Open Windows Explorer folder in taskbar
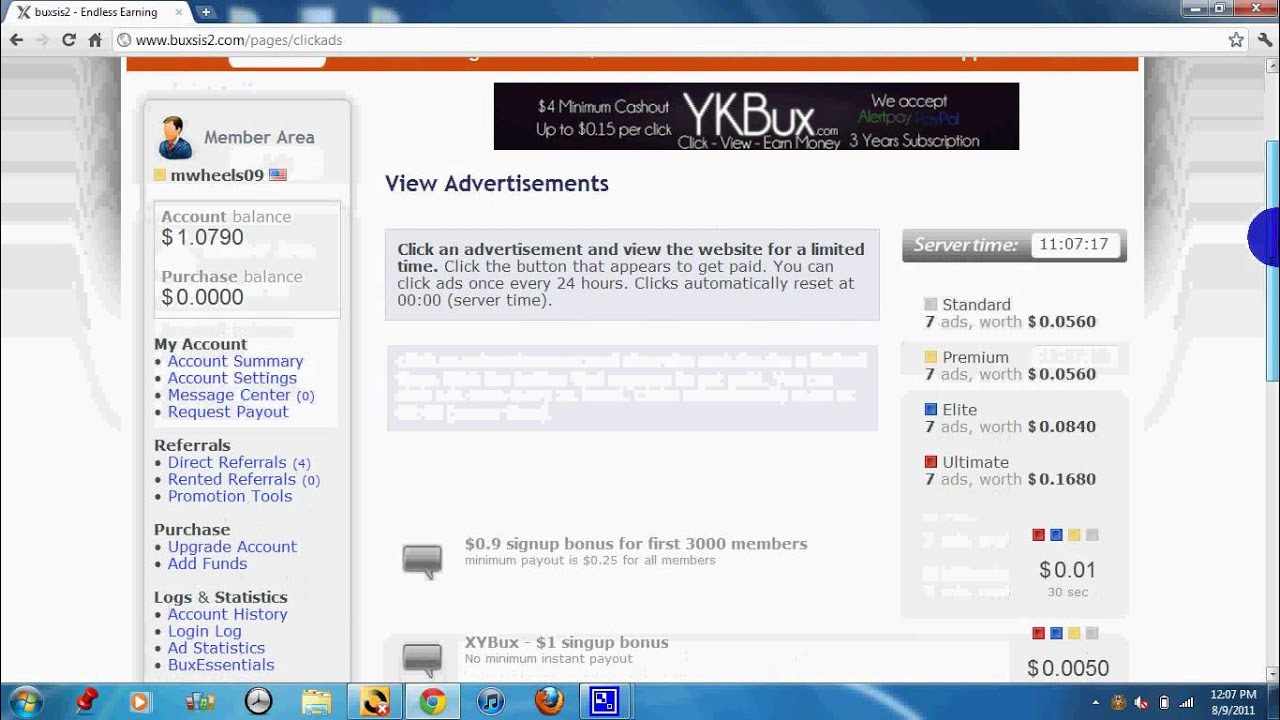 pos(316,701)
